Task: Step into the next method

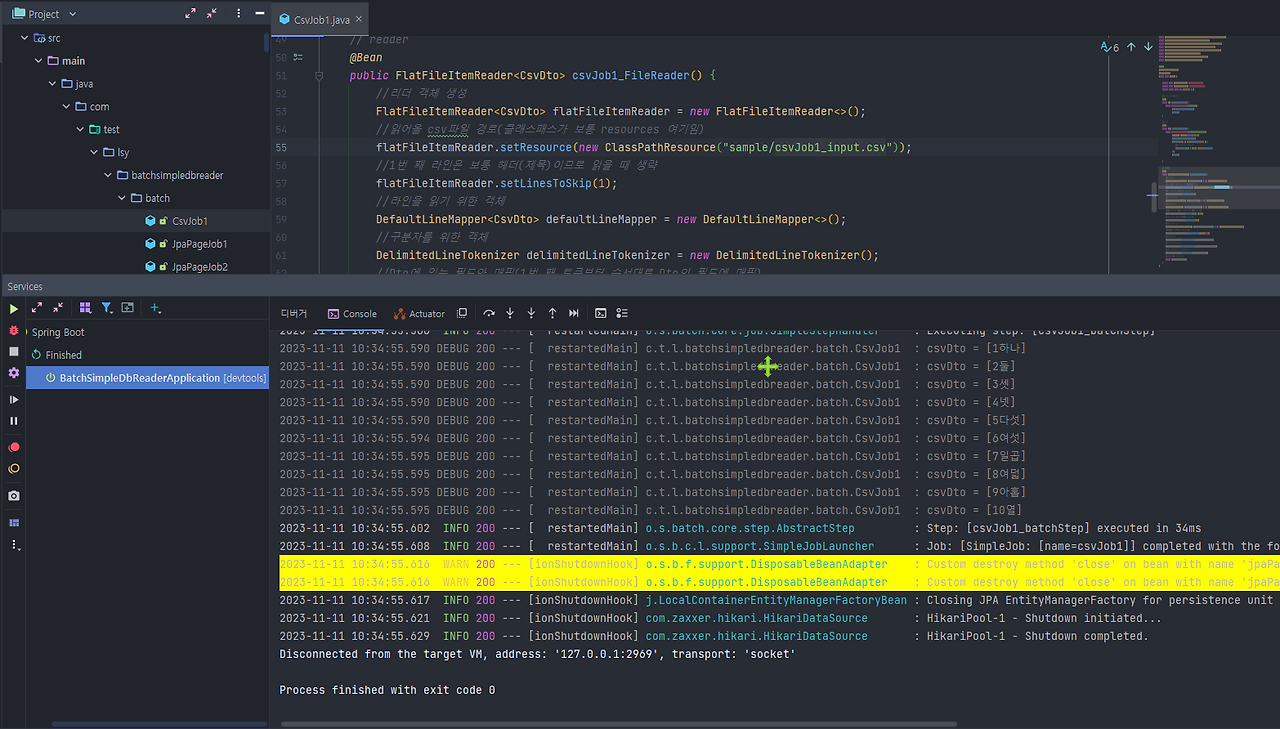Action: (x=510, y=313)
